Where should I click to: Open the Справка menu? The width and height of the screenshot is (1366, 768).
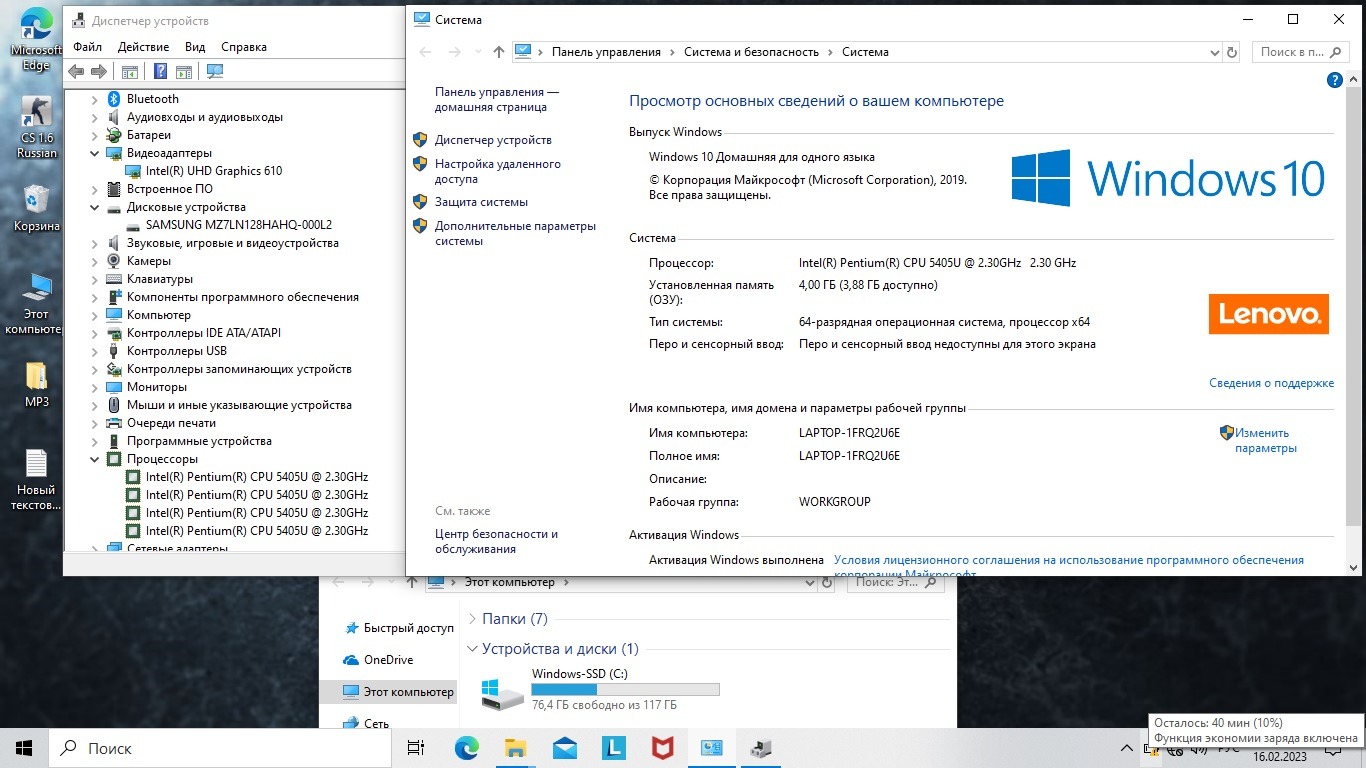[x=243, y=47]
